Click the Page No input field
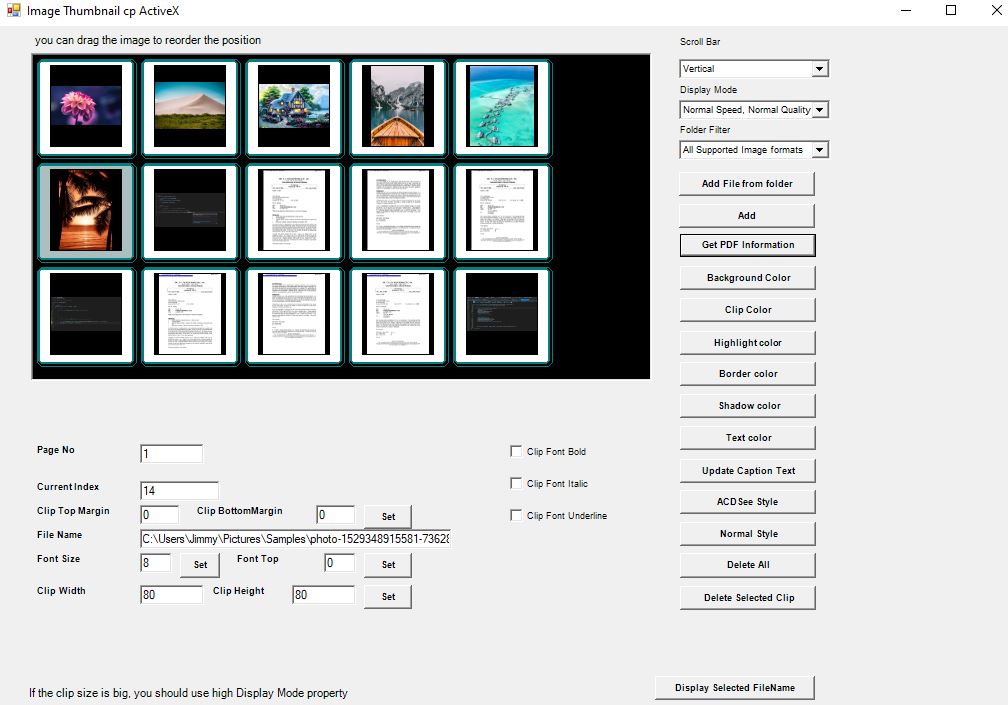The width and height of the screenshot is (1008, 705). (x=171, y=454)
